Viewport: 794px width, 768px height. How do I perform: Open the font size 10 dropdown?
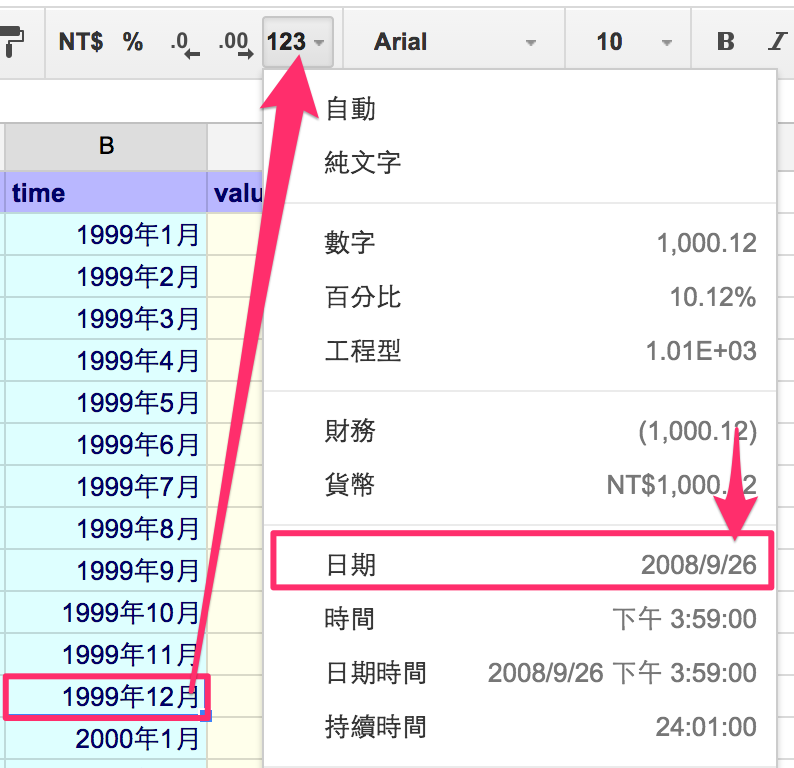tap(628, 42)
